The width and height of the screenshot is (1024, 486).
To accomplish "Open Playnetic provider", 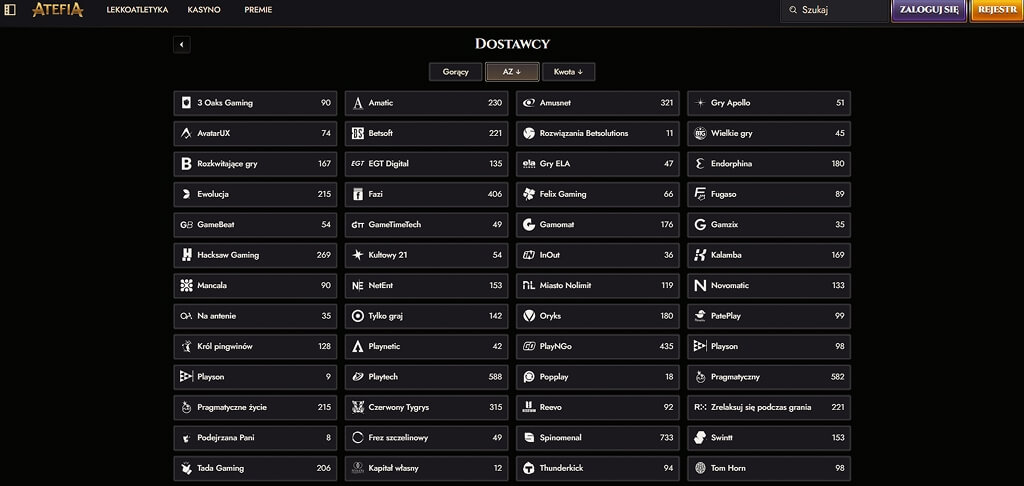I will (426, 346).
